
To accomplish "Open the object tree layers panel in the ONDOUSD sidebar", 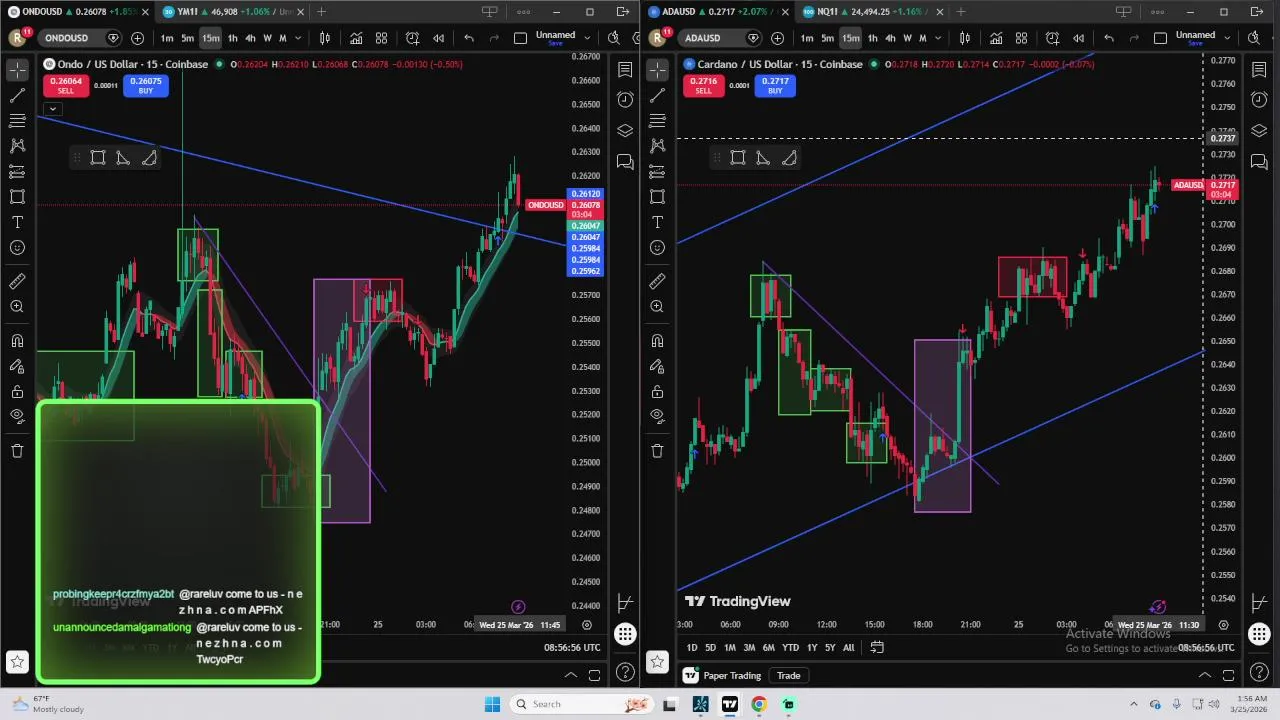I will (625, 130).
